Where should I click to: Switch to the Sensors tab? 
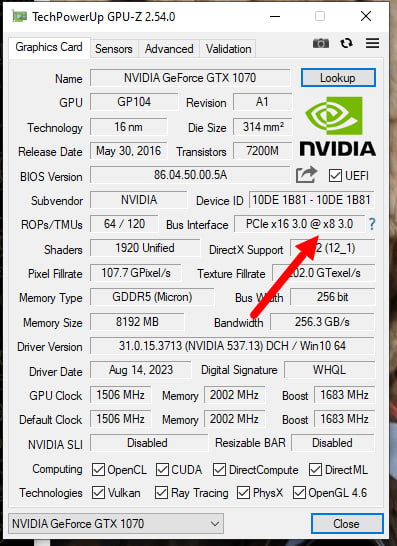click(114, 49)
